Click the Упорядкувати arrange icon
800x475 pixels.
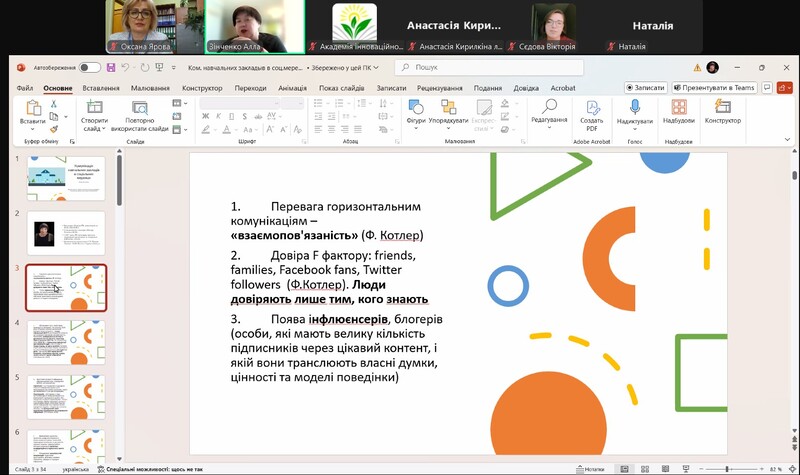coord(448,107)
